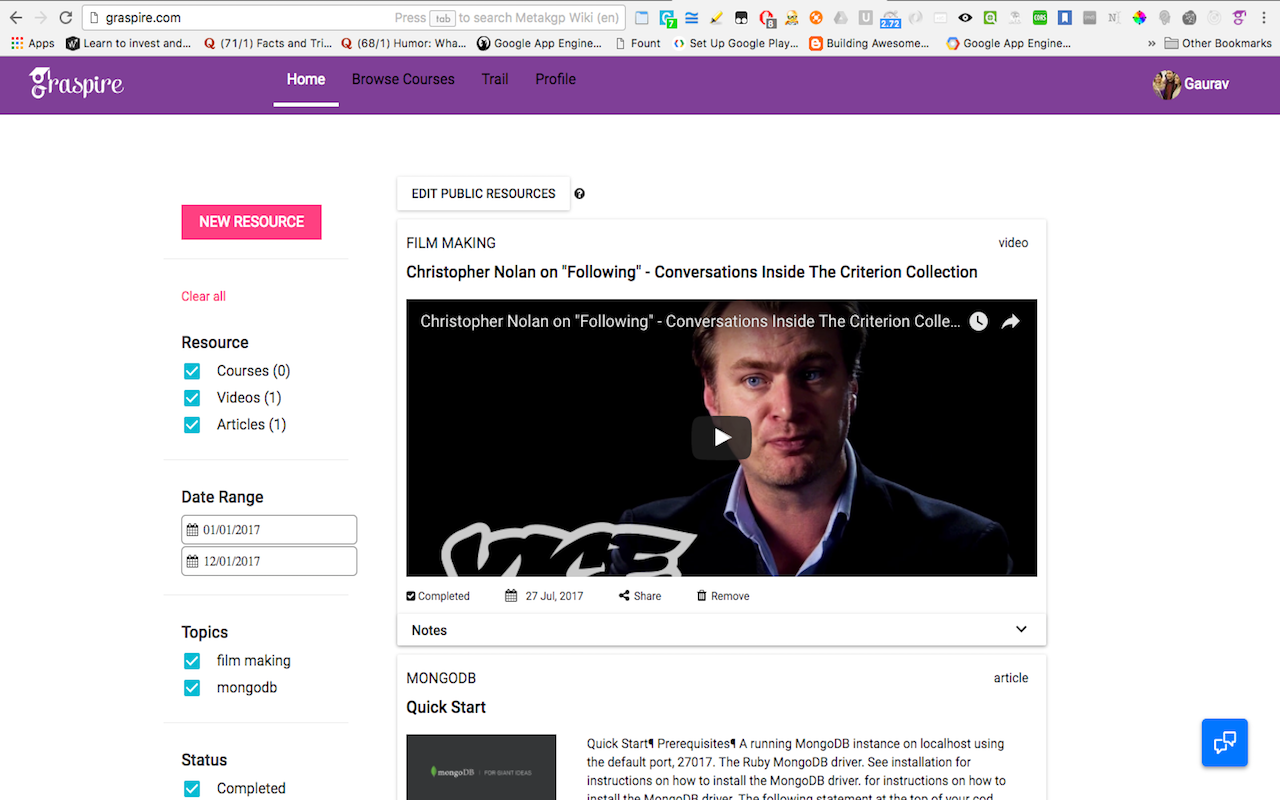Viewport: 1280px width, 800px height.
Task: Click the MONGODB category label
Action: (441, 678)
